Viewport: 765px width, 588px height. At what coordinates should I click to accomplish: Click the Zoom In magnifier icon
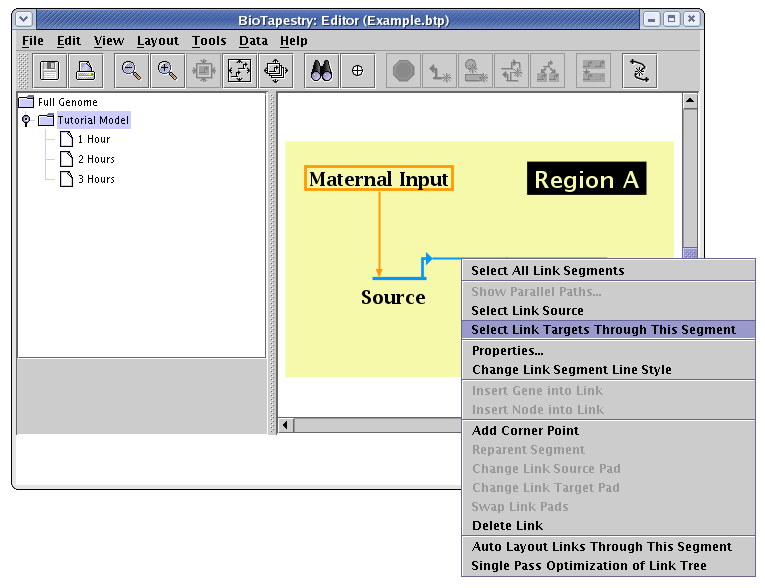coord(167,71)
